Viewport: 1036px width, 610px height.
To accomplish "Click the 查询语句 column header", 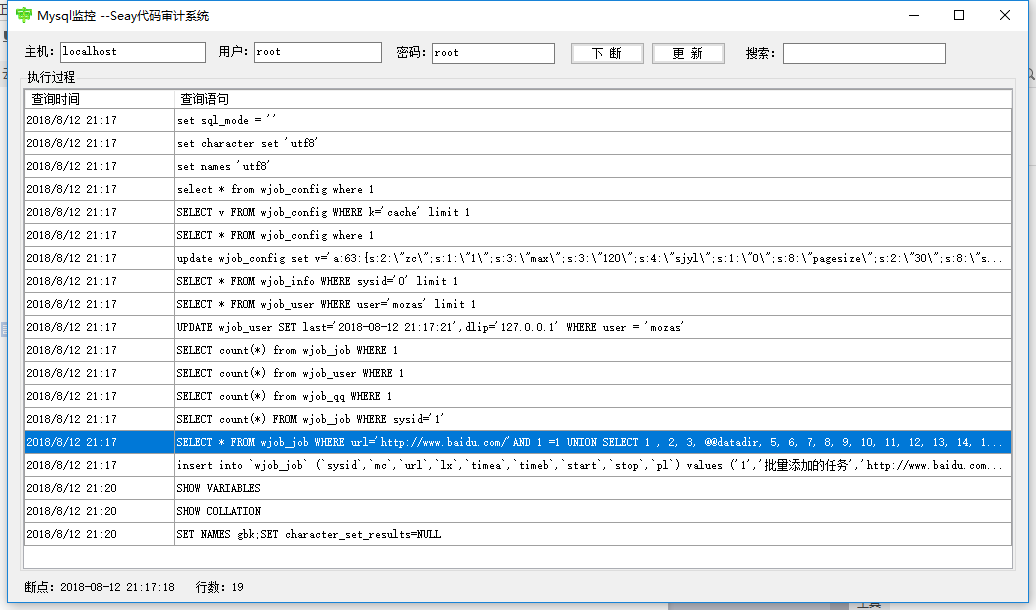I will tap(593, 99).
